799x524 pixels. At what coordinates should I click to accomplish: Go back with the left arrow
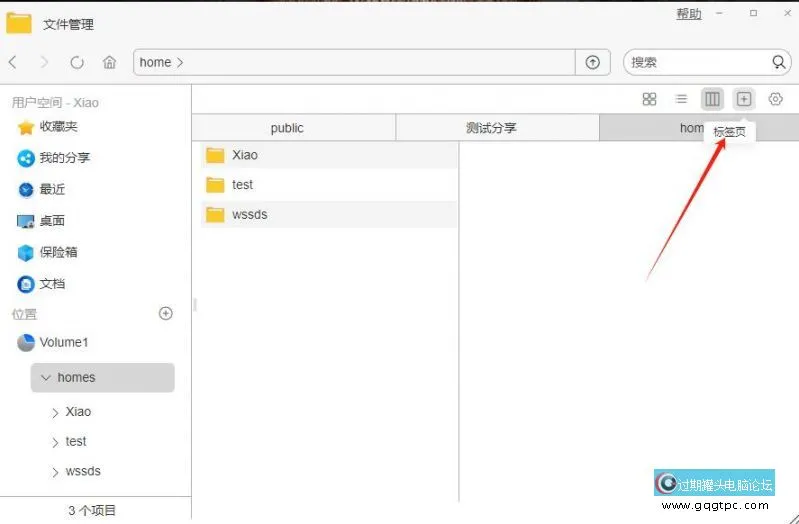coord(13,62)
